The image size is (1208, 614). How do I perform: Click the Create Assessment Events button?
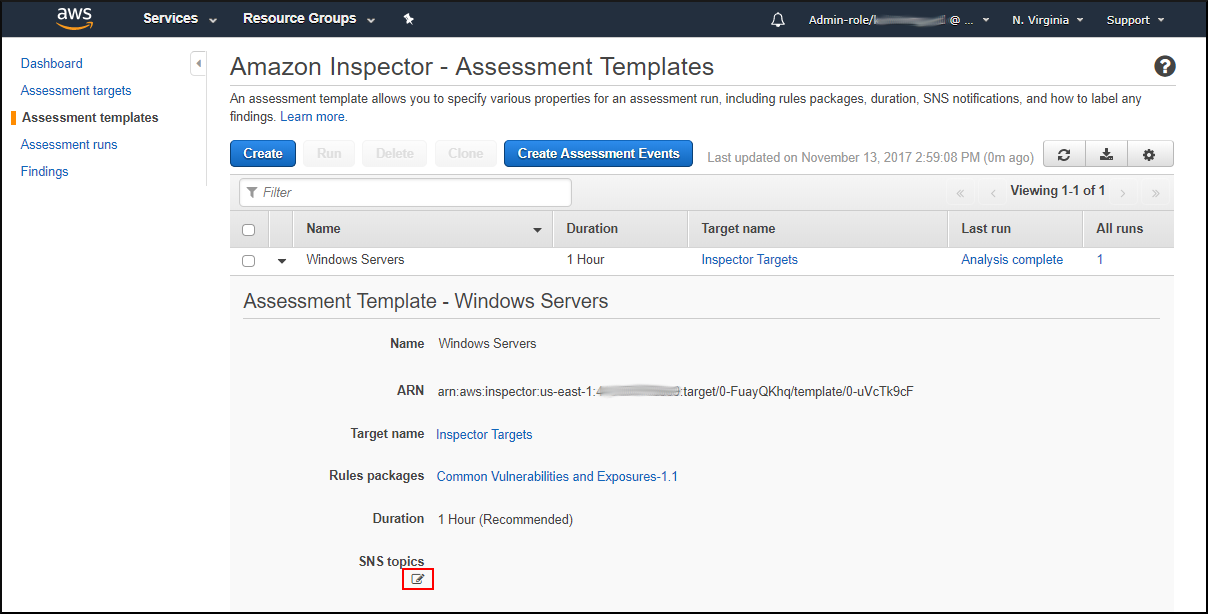598,153
